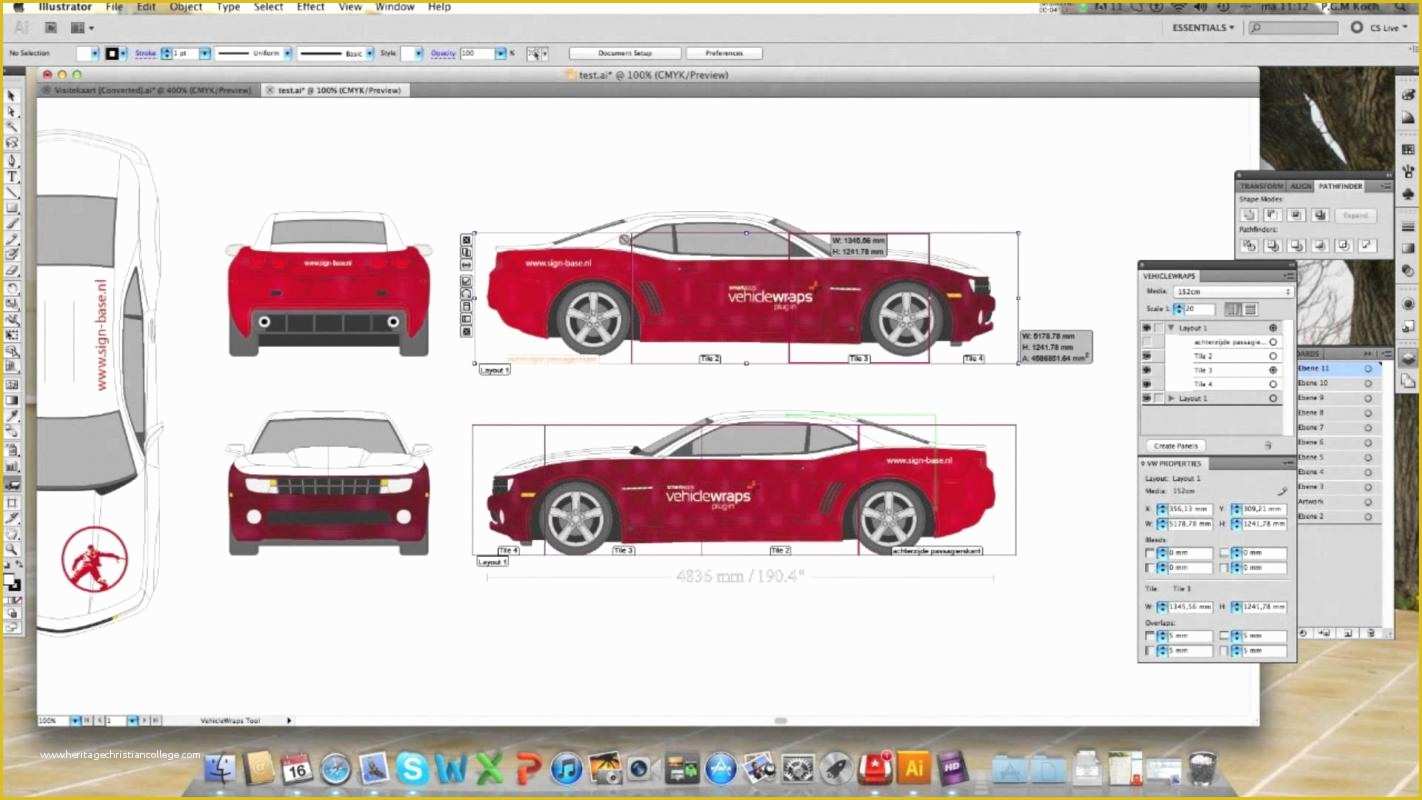Click trash icon in Vehiclewraps panel
This screenshot has width=1422, height=800.
pos(1268,445)
